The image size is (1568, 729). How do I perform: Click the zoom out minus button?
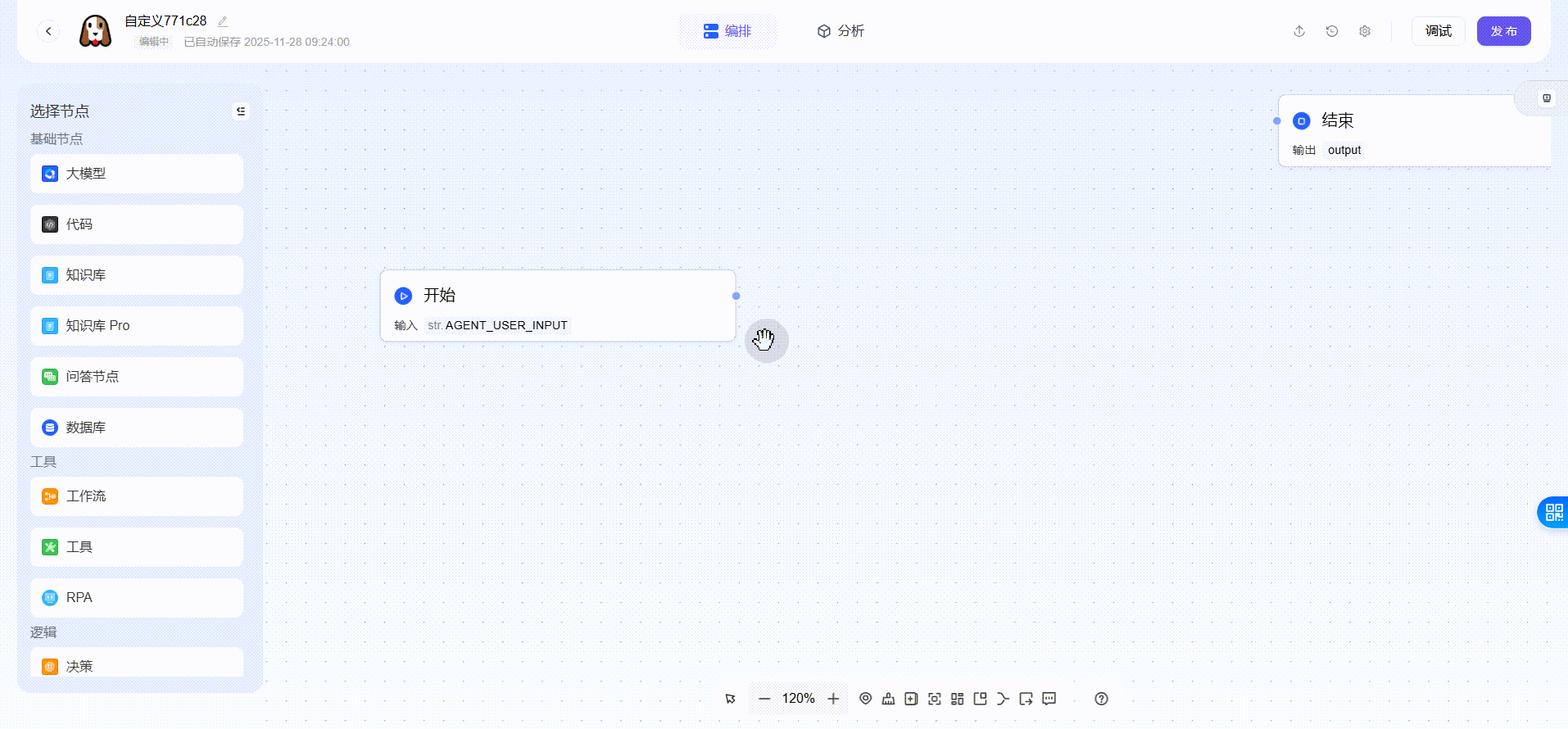[764, 699]
